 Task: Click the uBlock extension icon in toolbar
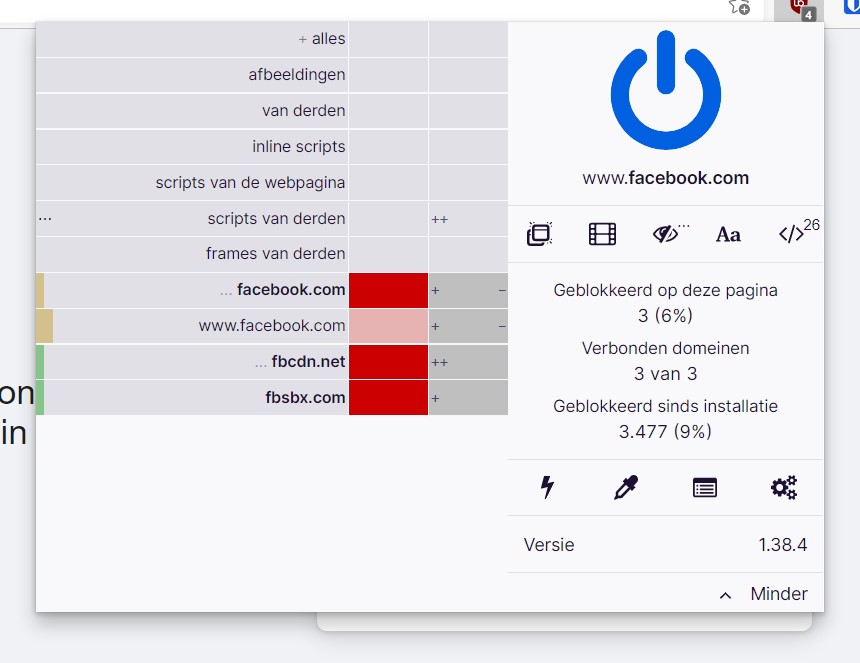tap(799, 9)
